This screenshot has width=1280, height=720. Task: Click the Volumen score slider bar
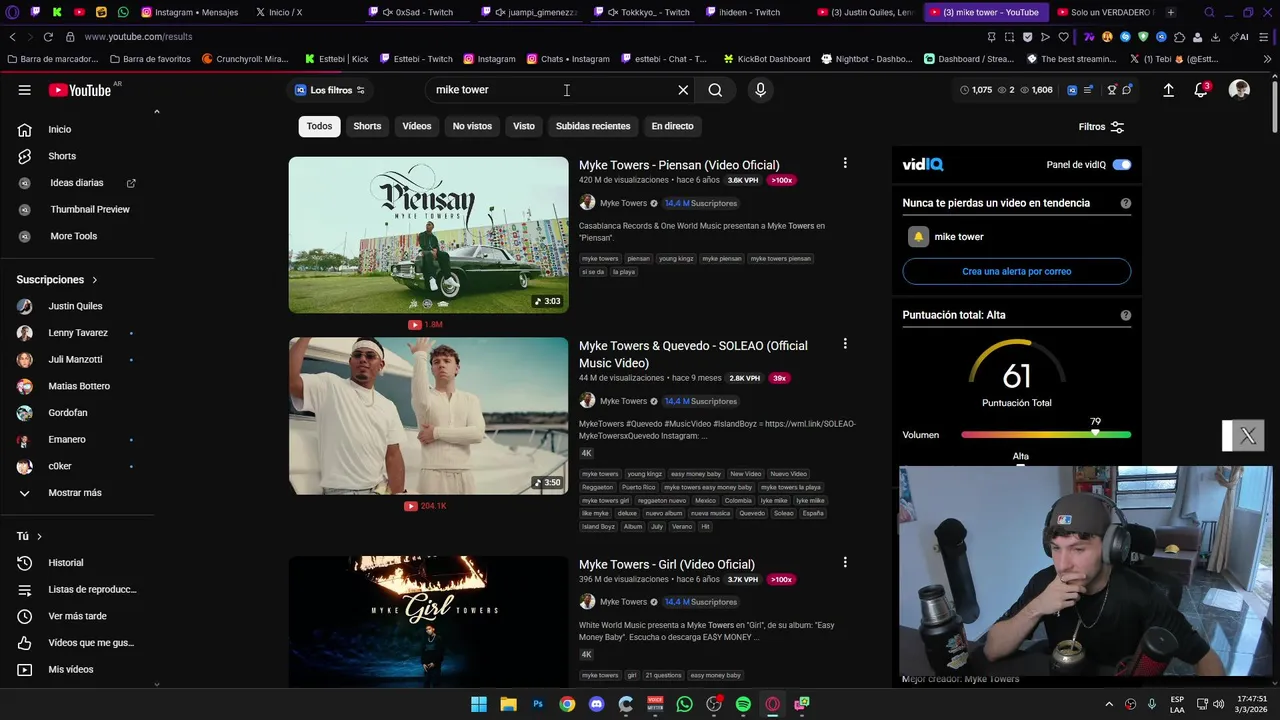tap(1046, 435)
